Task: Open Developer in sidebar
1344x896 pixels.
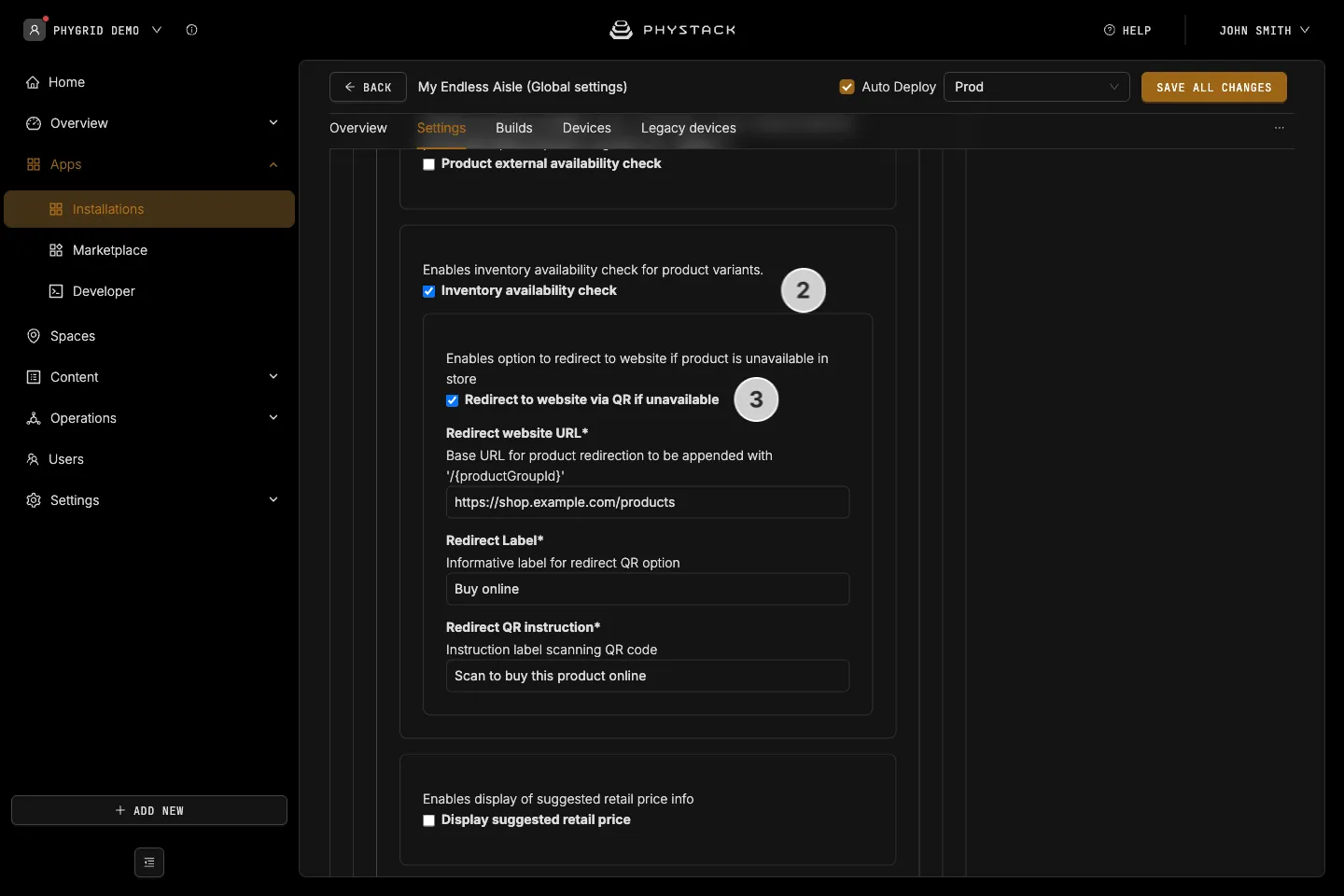Action: 149,291
